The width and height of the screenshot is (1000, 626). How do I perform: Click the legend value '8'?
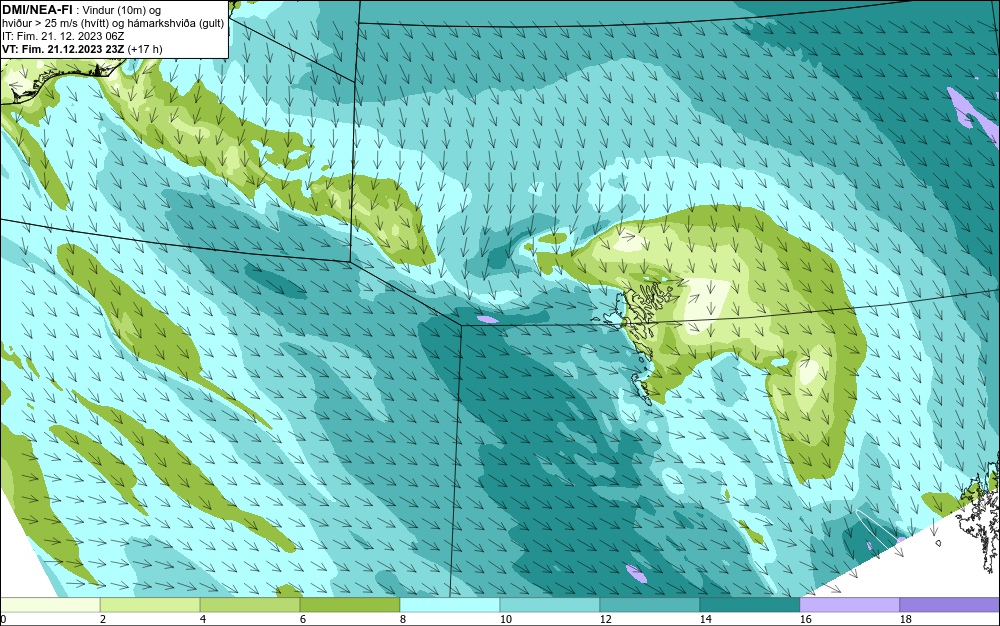(x=402, y=619)
